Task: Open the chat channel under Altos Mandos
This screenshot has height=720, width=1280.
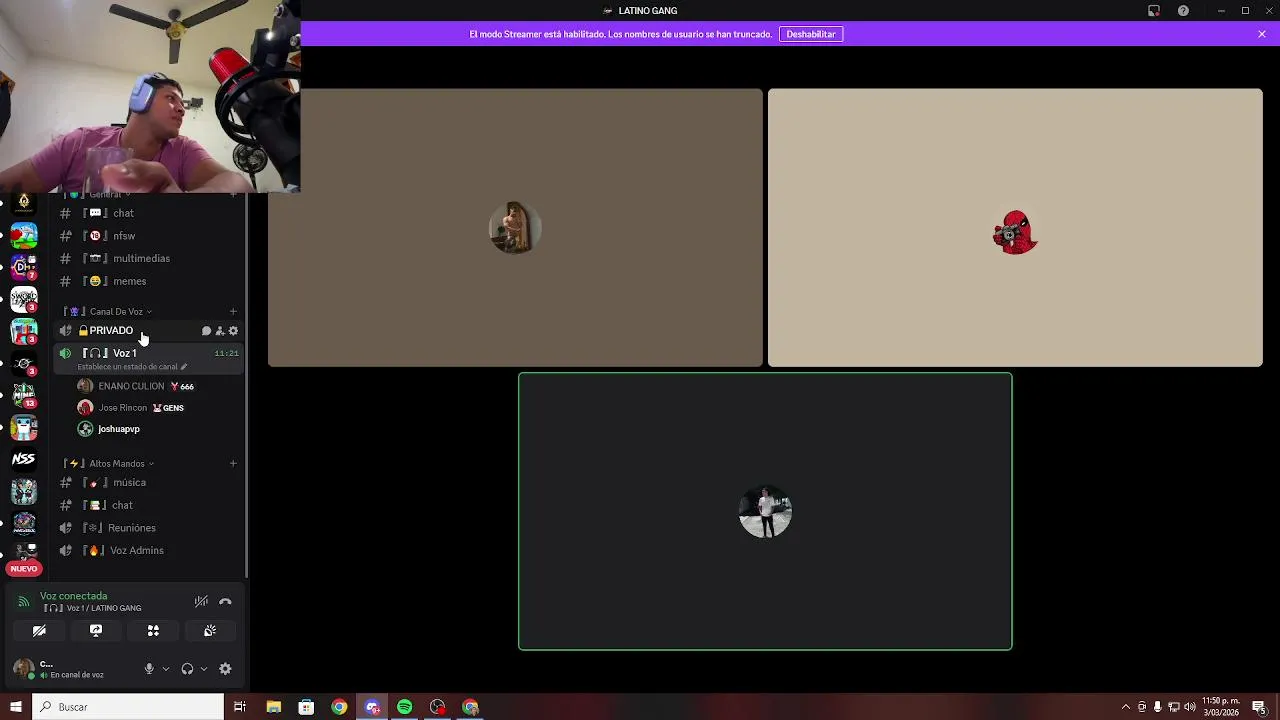Action: [148, 505]
